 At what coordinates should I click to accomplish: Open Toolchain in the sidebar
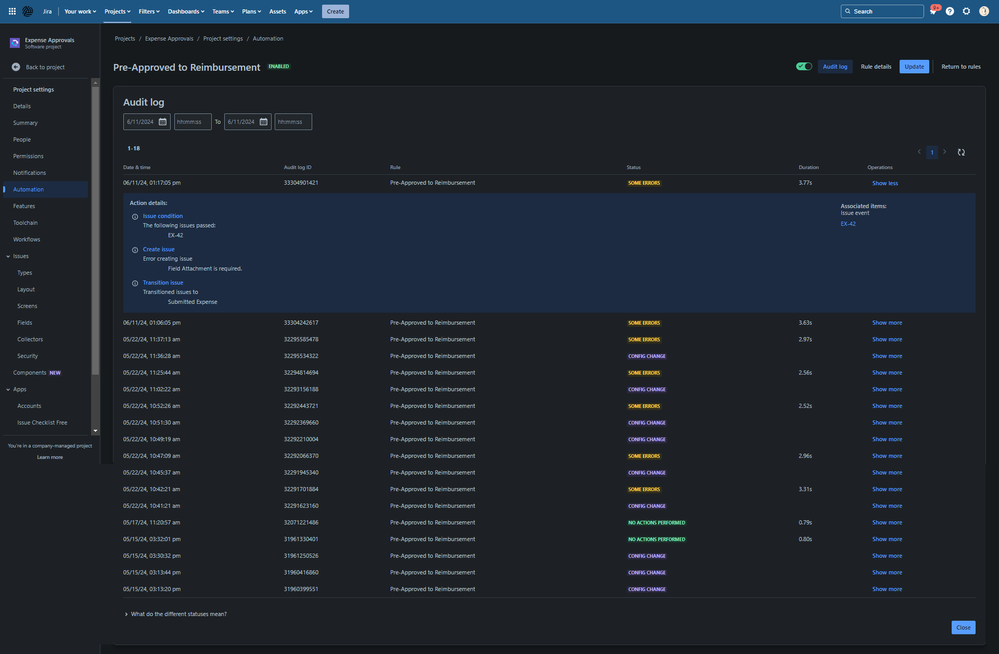pos(25,223)
